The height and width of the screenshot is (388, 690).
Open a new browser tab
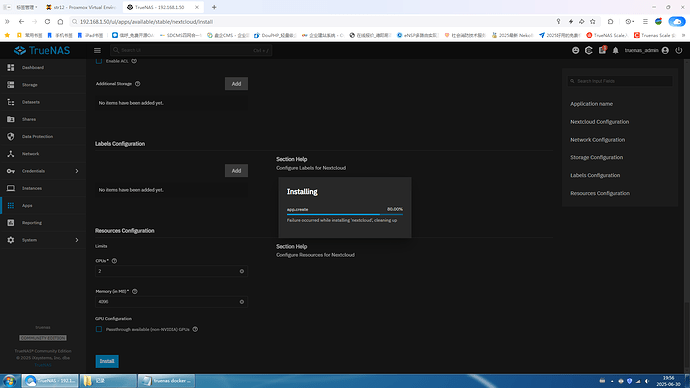[214, 7]
